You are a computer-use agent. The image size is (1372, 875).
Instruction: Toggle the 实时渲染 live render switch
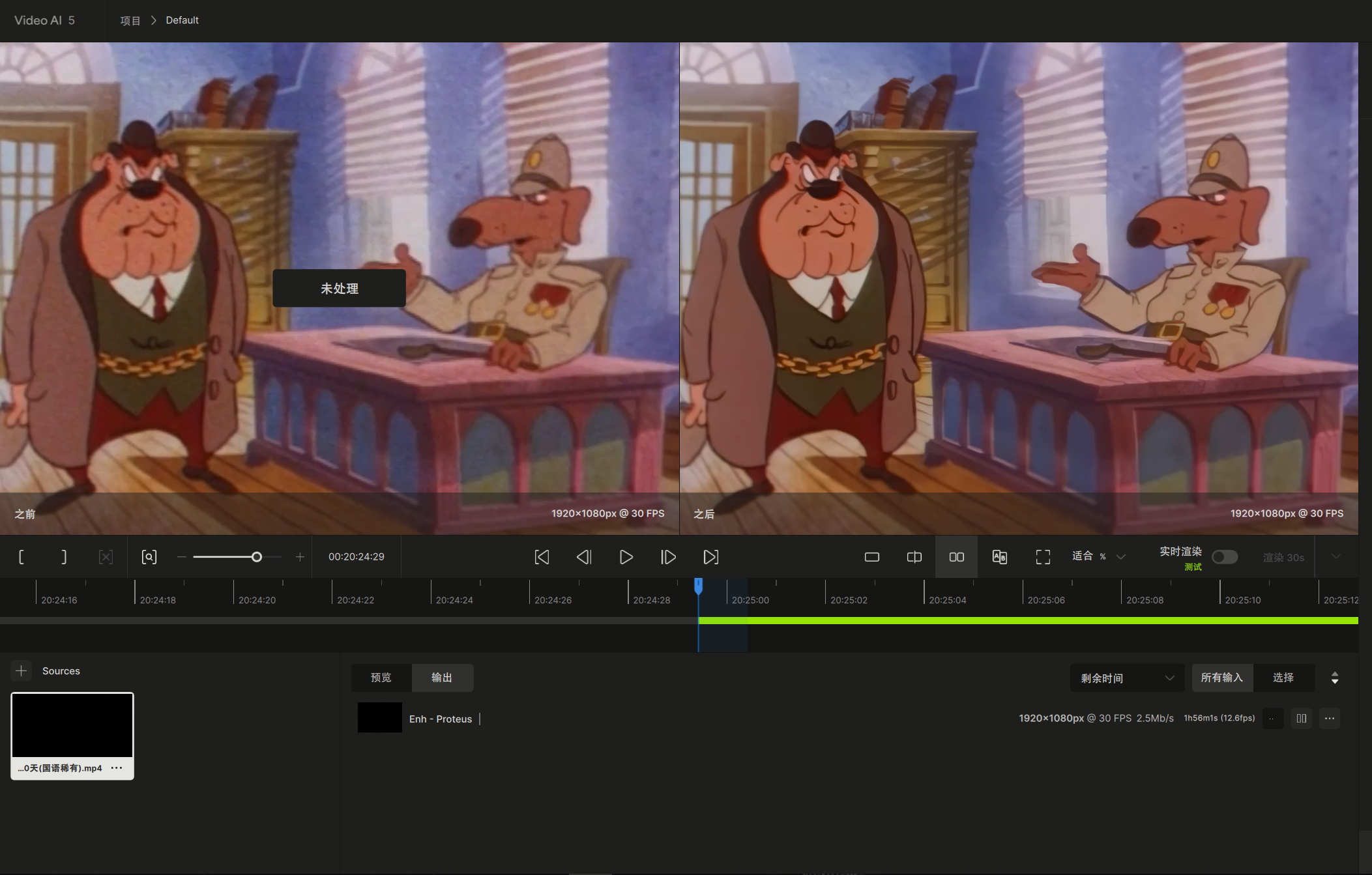[1224, 557]
